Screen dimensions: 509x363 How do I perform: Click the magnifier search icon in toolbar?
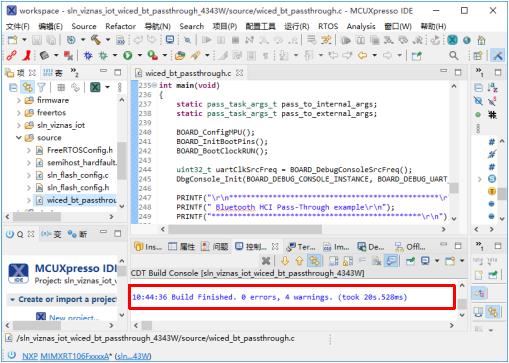click(x=453, y=55)
